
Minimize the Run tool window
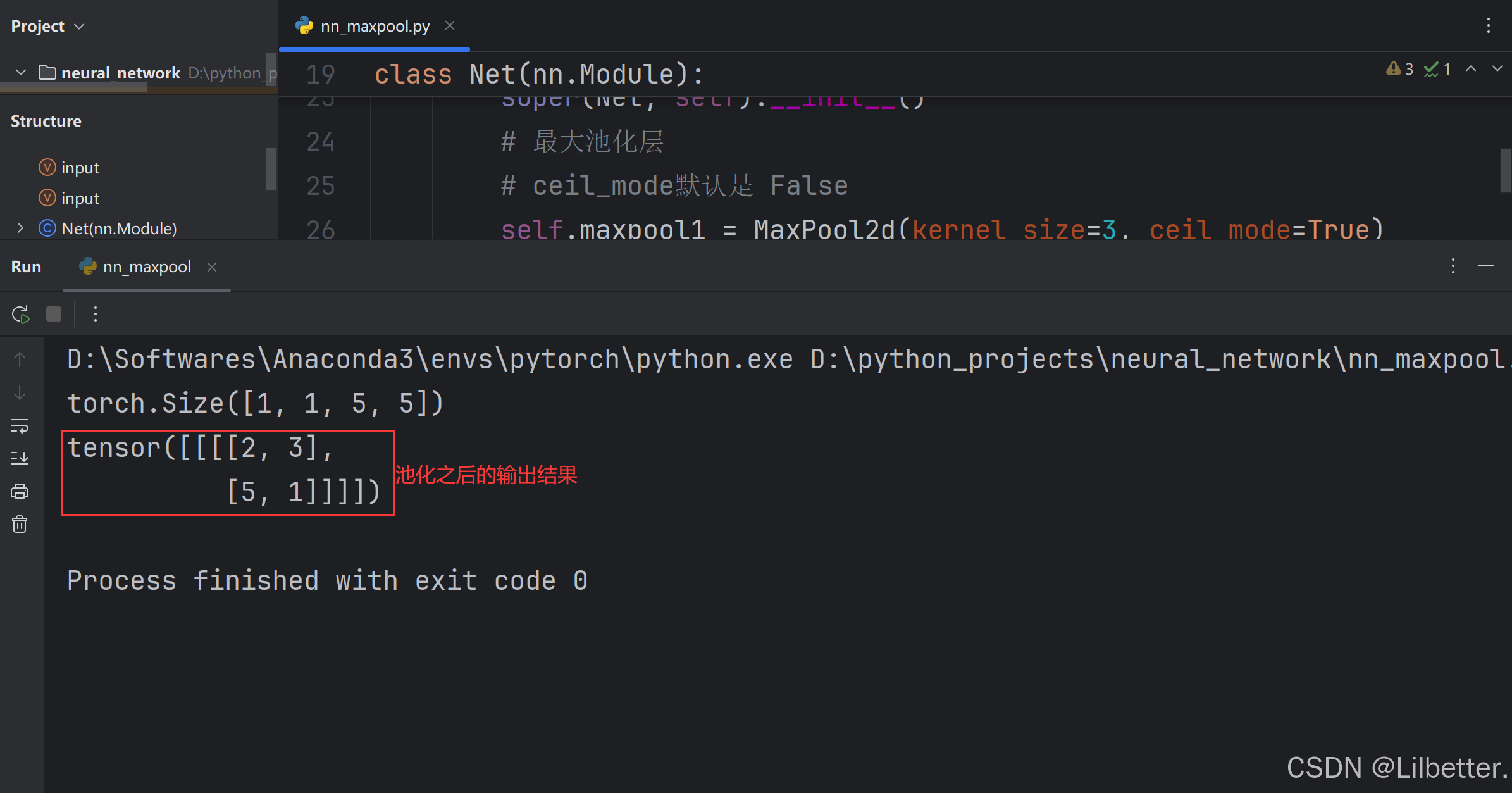(x=1486, y=266)
